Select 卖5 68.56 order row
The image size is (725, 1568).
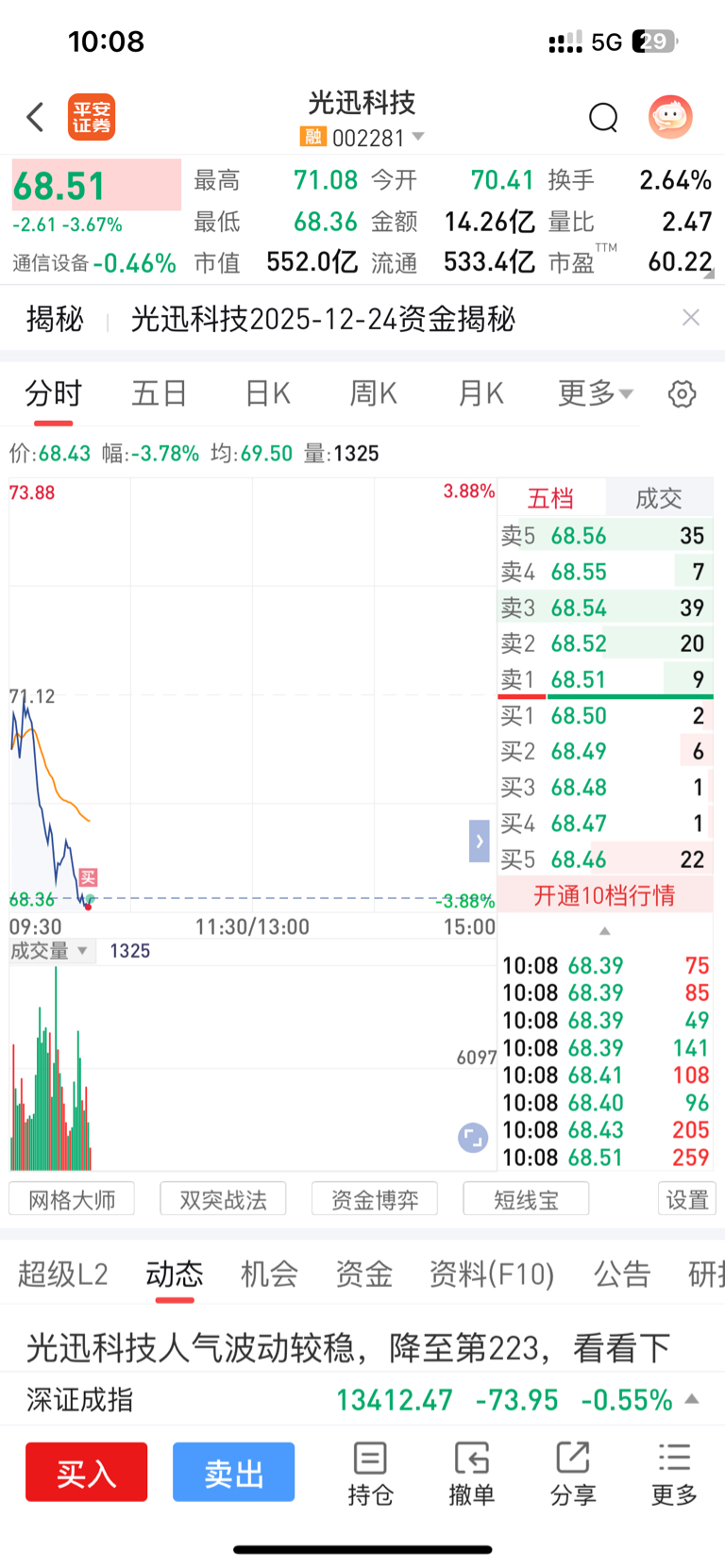click(605, 536)
